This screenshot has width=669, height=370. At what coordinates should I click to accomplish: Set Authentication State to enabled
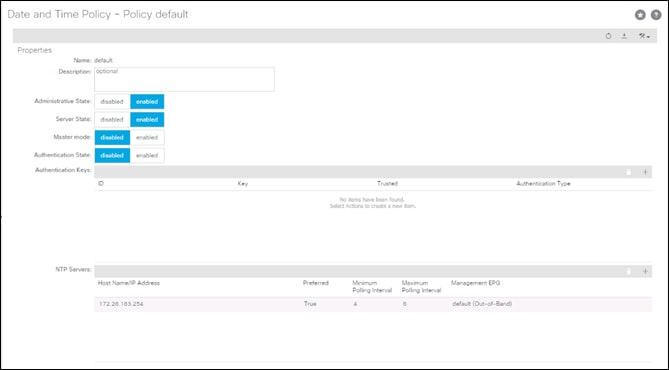coord(147,155)
